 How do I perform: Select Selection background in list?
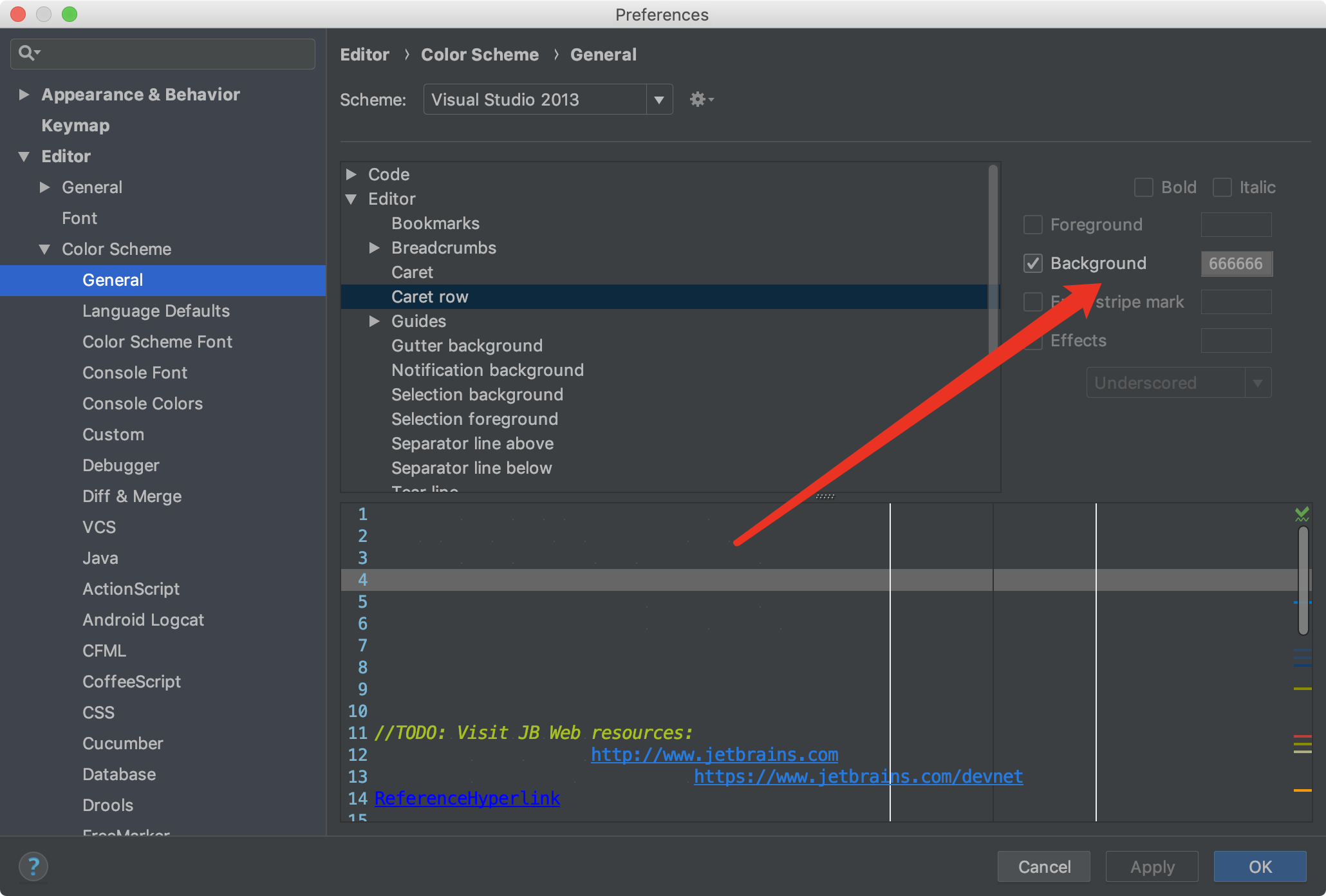pos(477,395)
